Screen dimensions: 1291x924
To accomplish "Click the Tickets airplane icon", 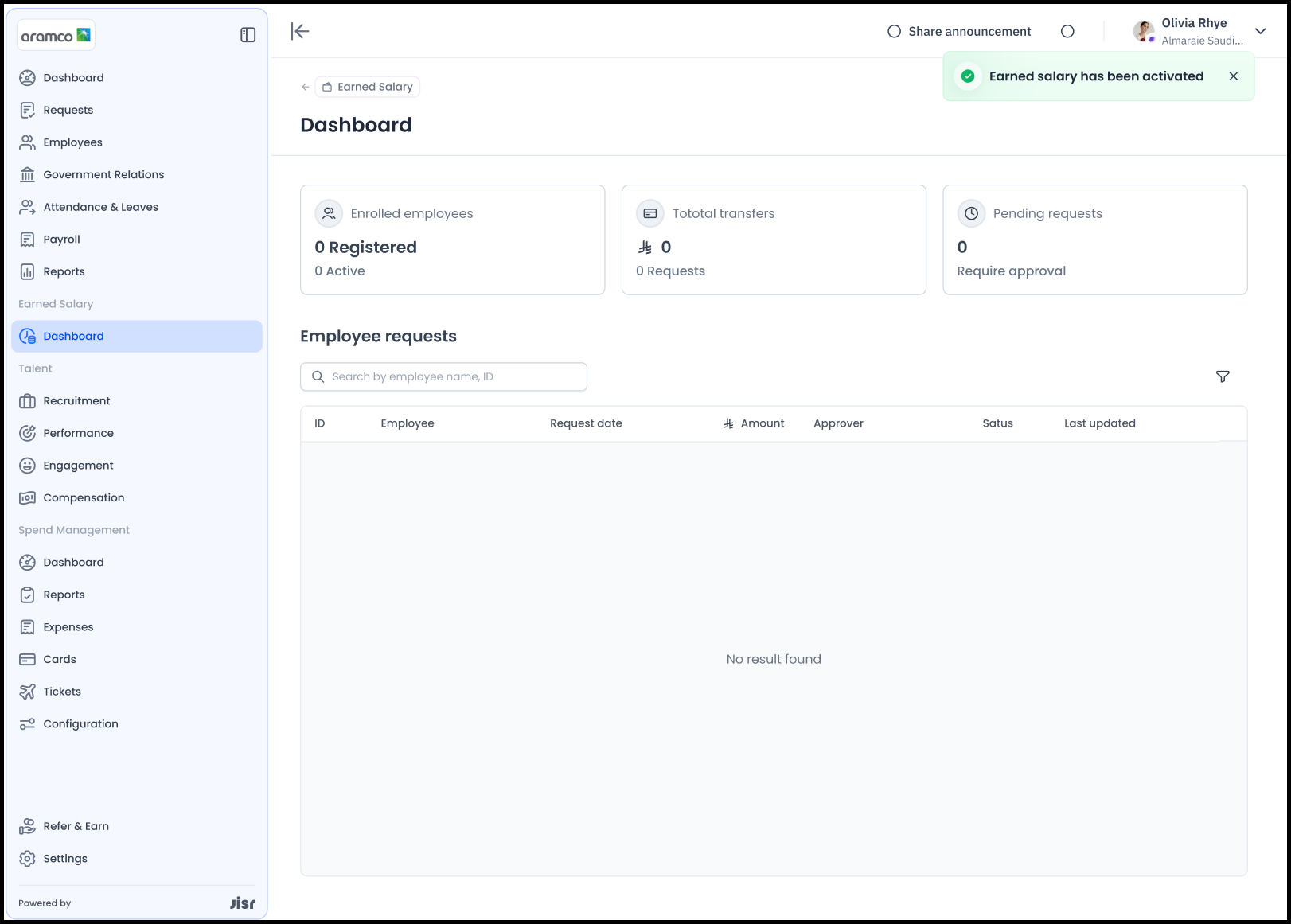I will [27, 692].
